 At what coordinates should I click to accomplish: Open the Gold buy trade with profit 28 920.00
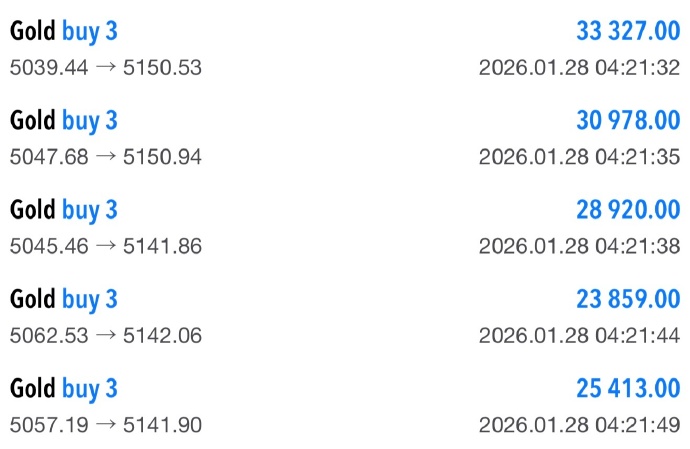(x=64, y=210)
